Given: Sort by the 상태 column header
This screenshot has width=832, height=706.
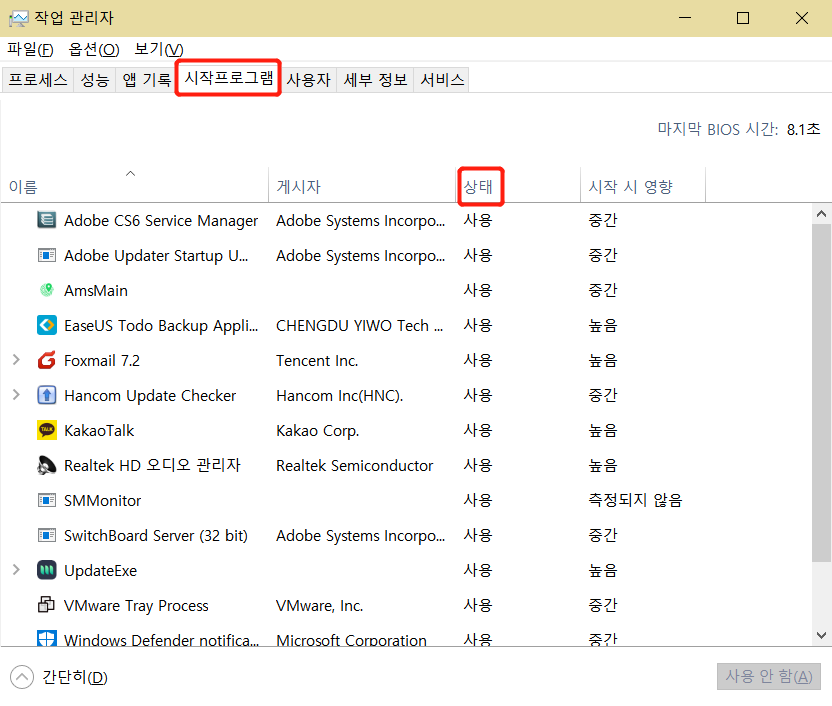Looking at the screenshot, I should (x=480, y=187).
